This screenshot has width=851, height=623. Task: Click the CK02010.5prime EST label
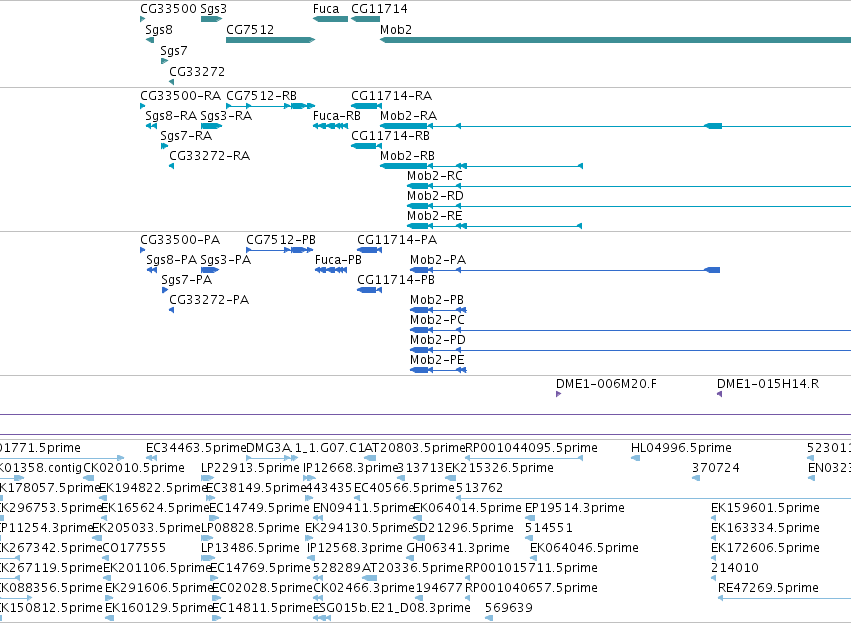pyautogui.click(x=134, y=468)
